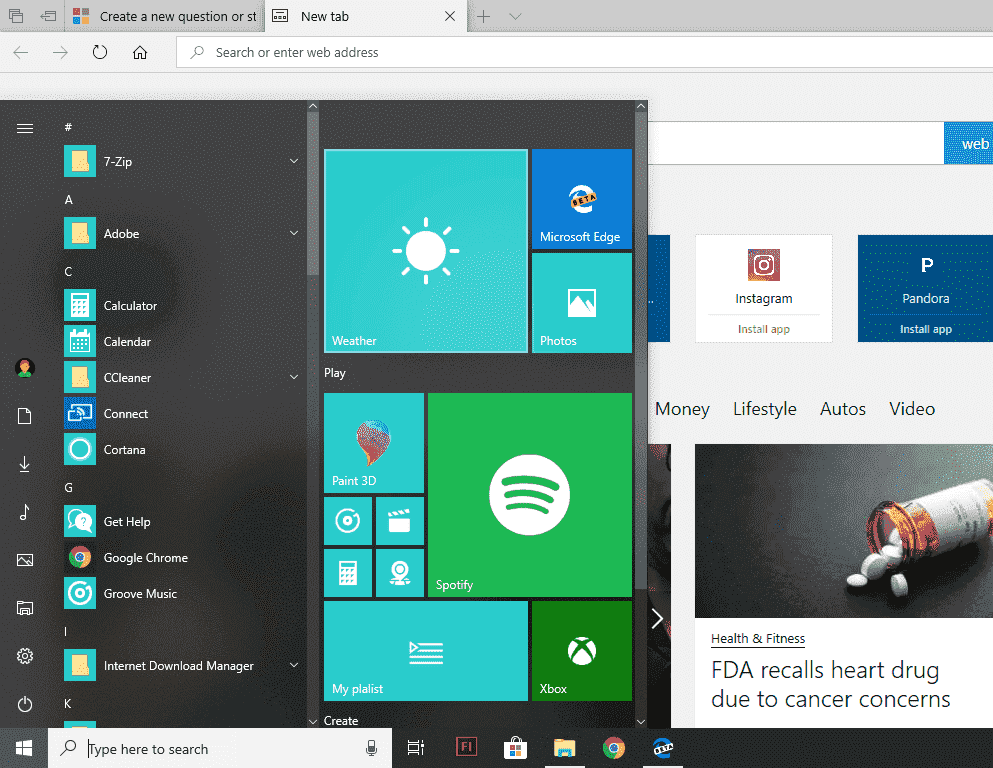Launch the Spotify tile

(x=529, y=494)
